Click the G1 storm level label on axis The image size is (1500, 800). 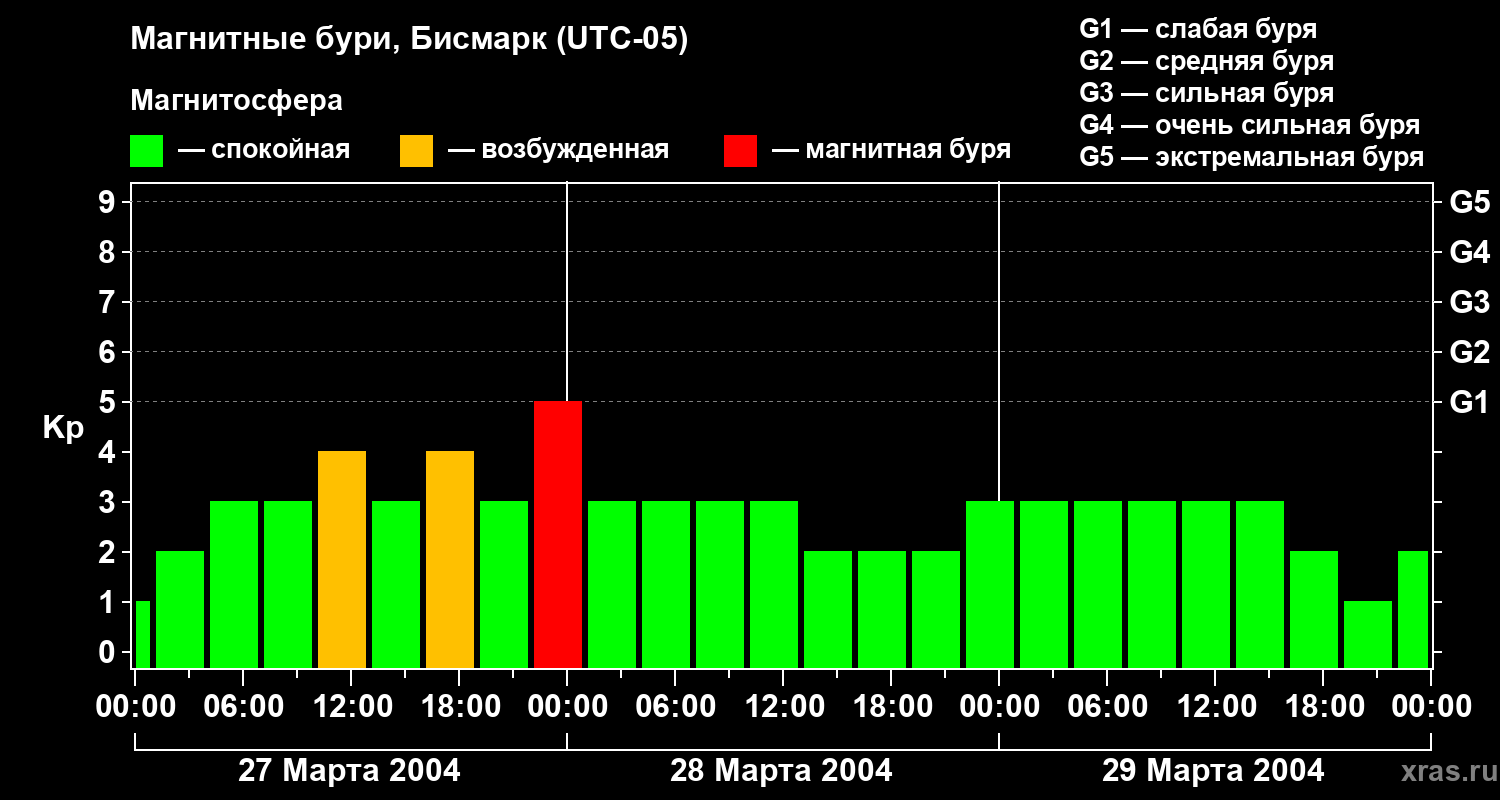1469,403
